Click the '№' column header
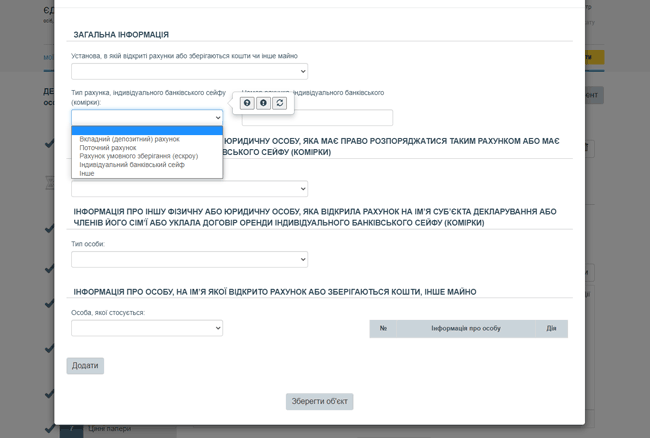The width and height of the screenshot is (650, 438). 383,328
